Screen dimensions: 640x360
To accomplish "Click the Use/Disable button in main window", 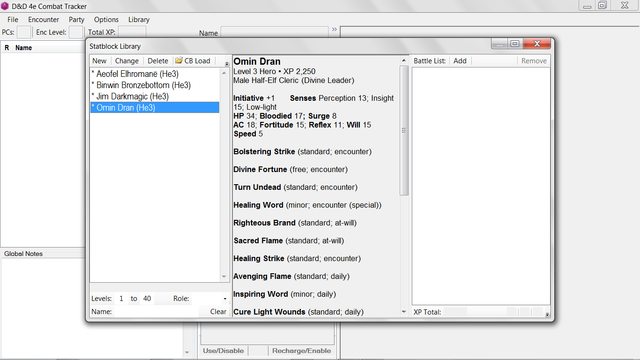I will tap(223, 351).
